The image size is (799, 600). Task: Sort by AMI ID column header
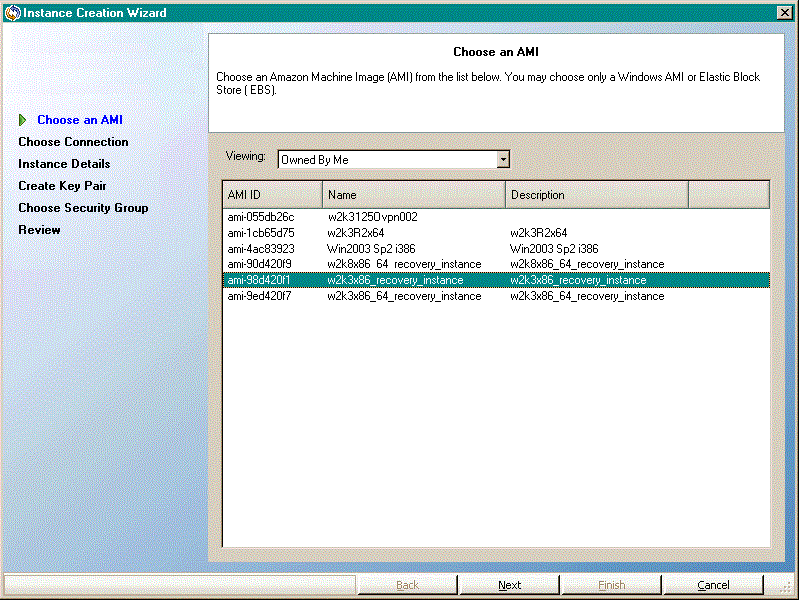pos(273,195)
